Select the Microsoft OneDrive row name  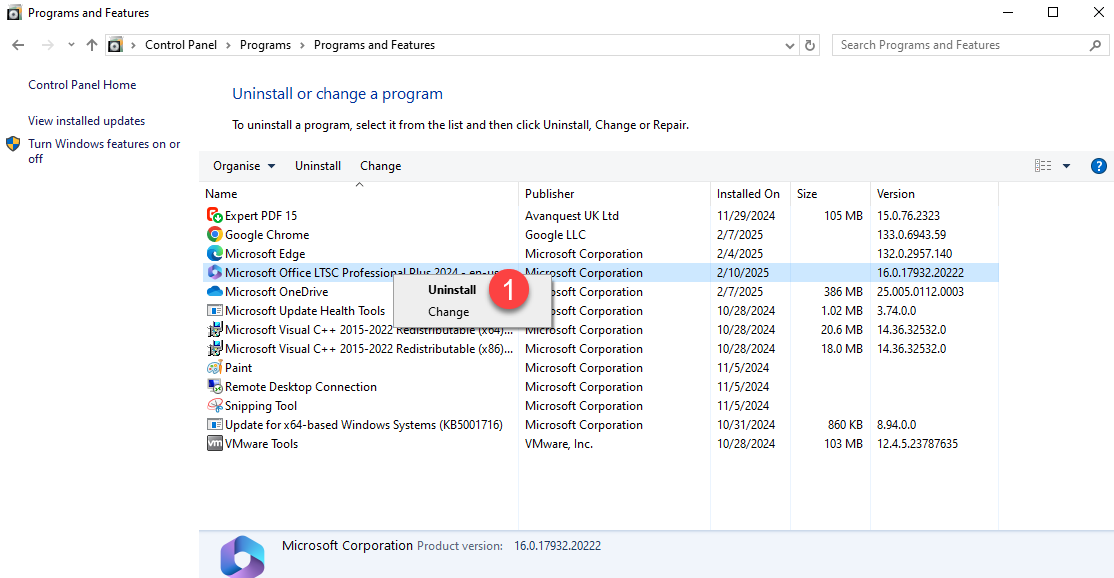(x=276, y=292)
